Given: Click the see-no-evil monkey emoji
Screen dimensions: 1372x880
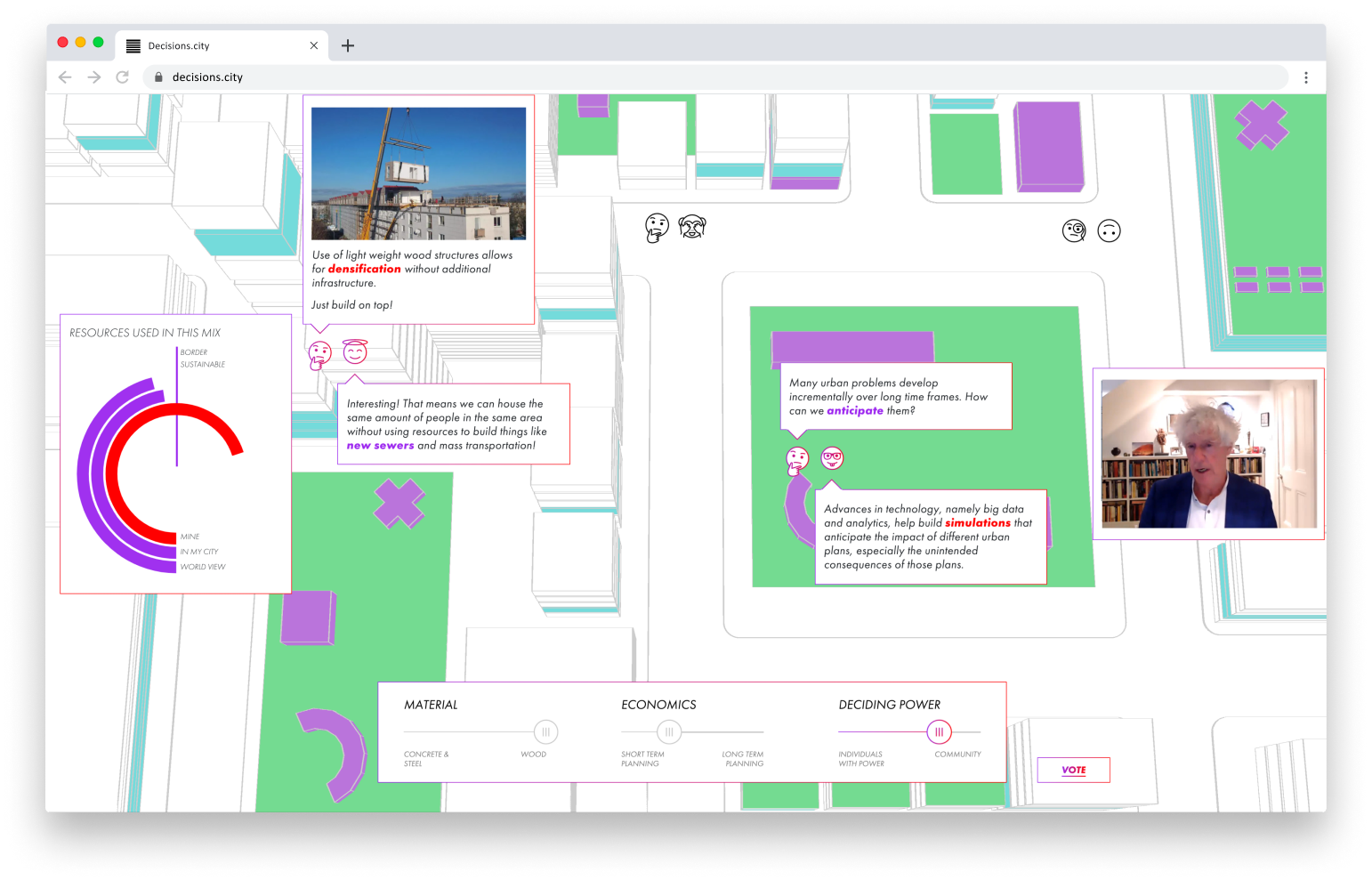Looking at the screenshot, I should 691,227.
